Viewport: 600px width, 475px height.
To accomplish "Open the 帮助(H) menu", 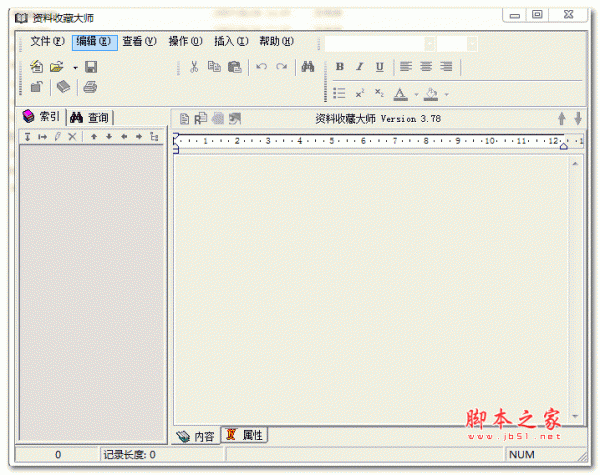I will tap(276, 41).
